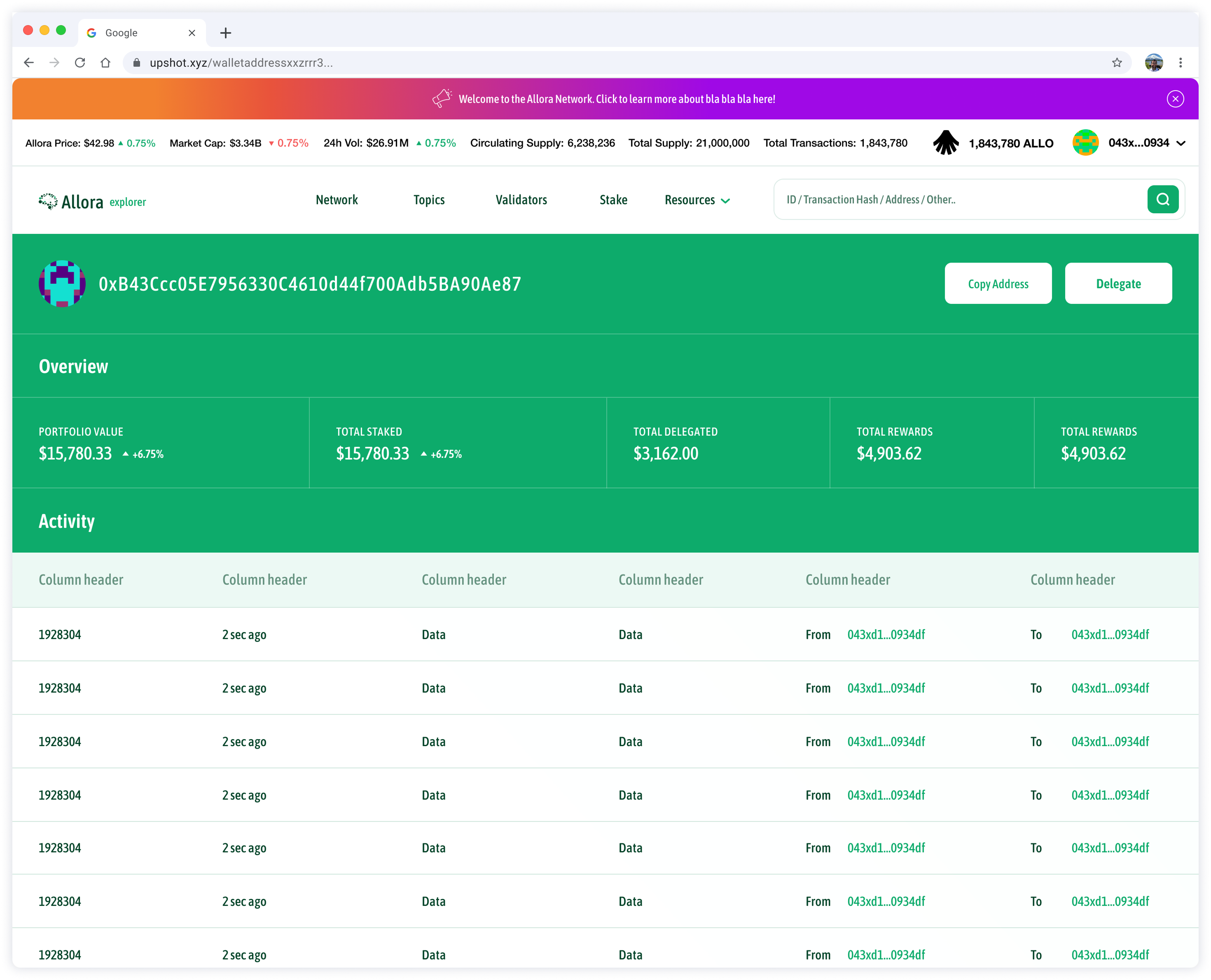Click the green search magnifier button

pyautogui.click(x=1162, y=199)
